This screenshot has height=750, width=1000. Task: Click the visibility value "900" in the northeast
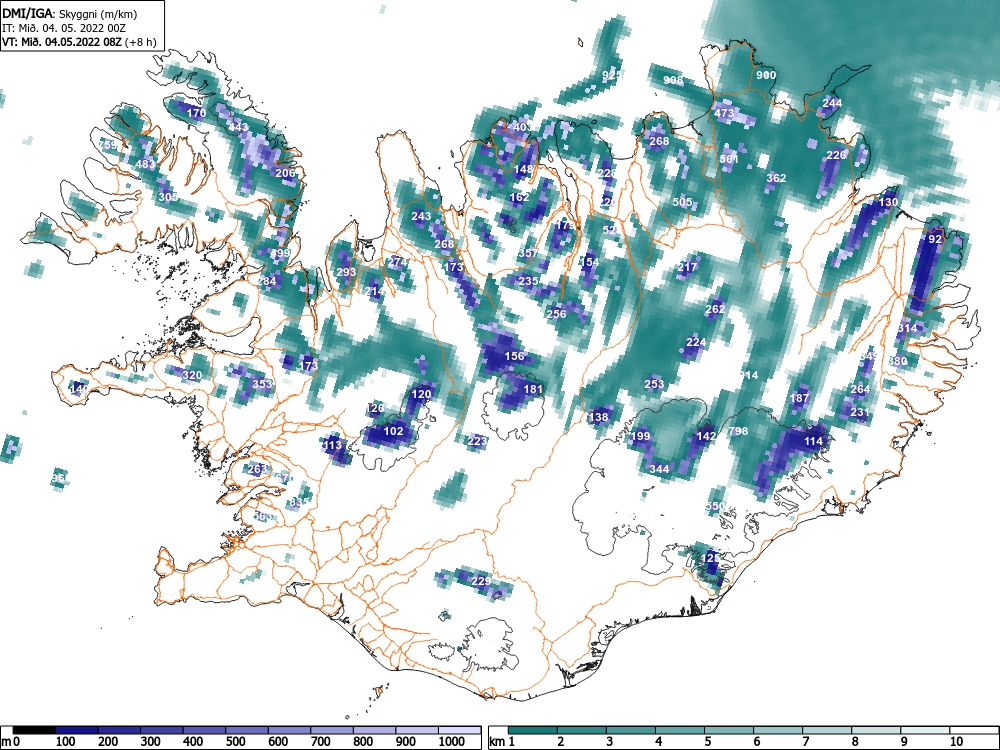tap(766, 75)
